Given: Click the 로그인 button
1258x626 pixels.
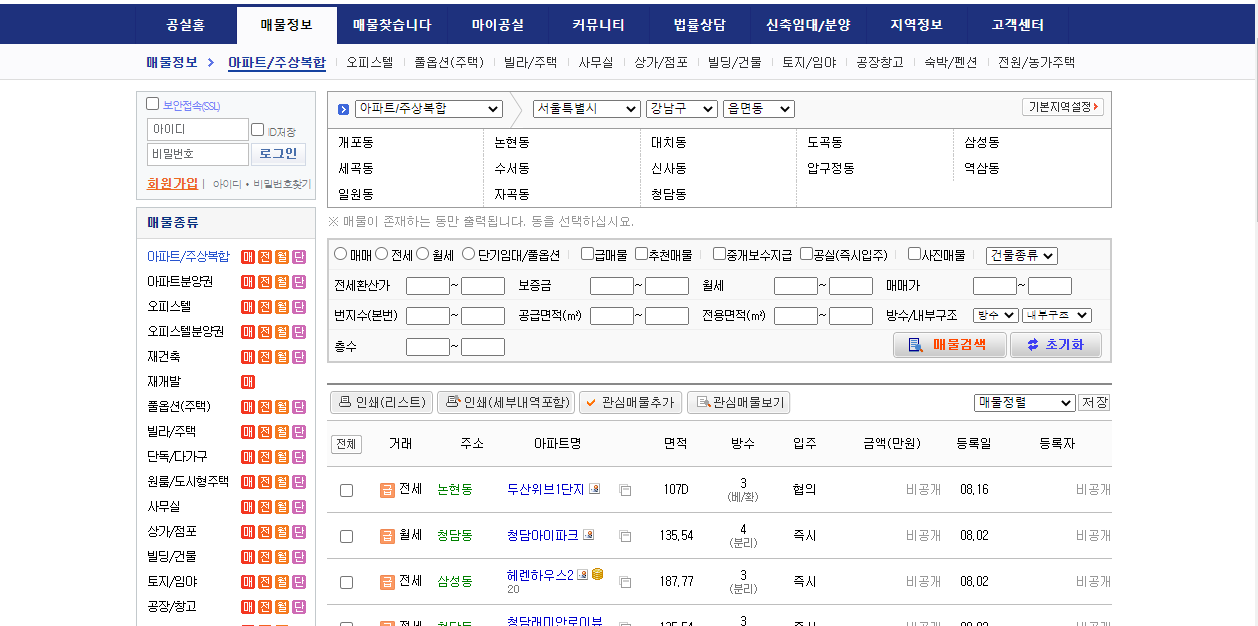Looking at the screenshot, I should point(278,154).
